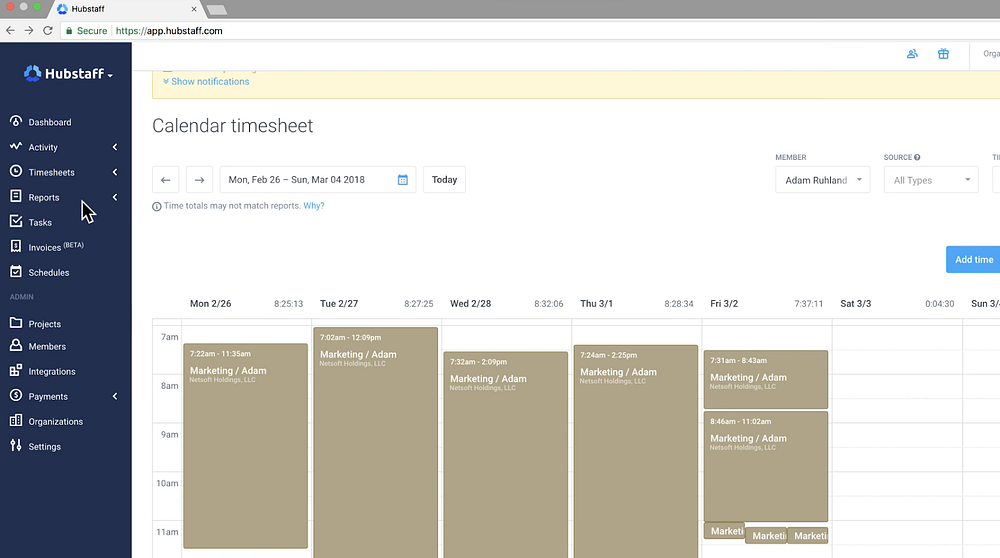Image resolution: width=1000 pixels, height=558 pixels.
Task: Click the Schedules calendar icon
Action: [16, 271]
